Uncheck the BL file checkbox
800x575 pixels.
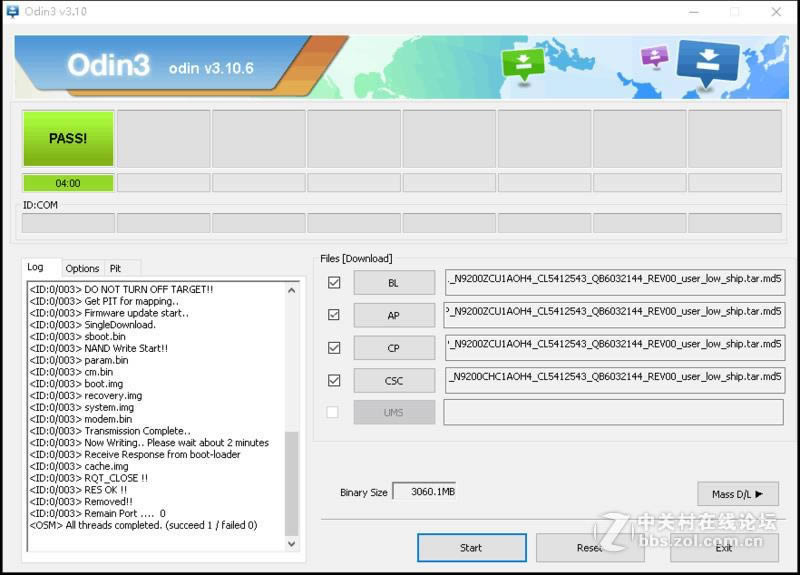(x=334, y=283)
